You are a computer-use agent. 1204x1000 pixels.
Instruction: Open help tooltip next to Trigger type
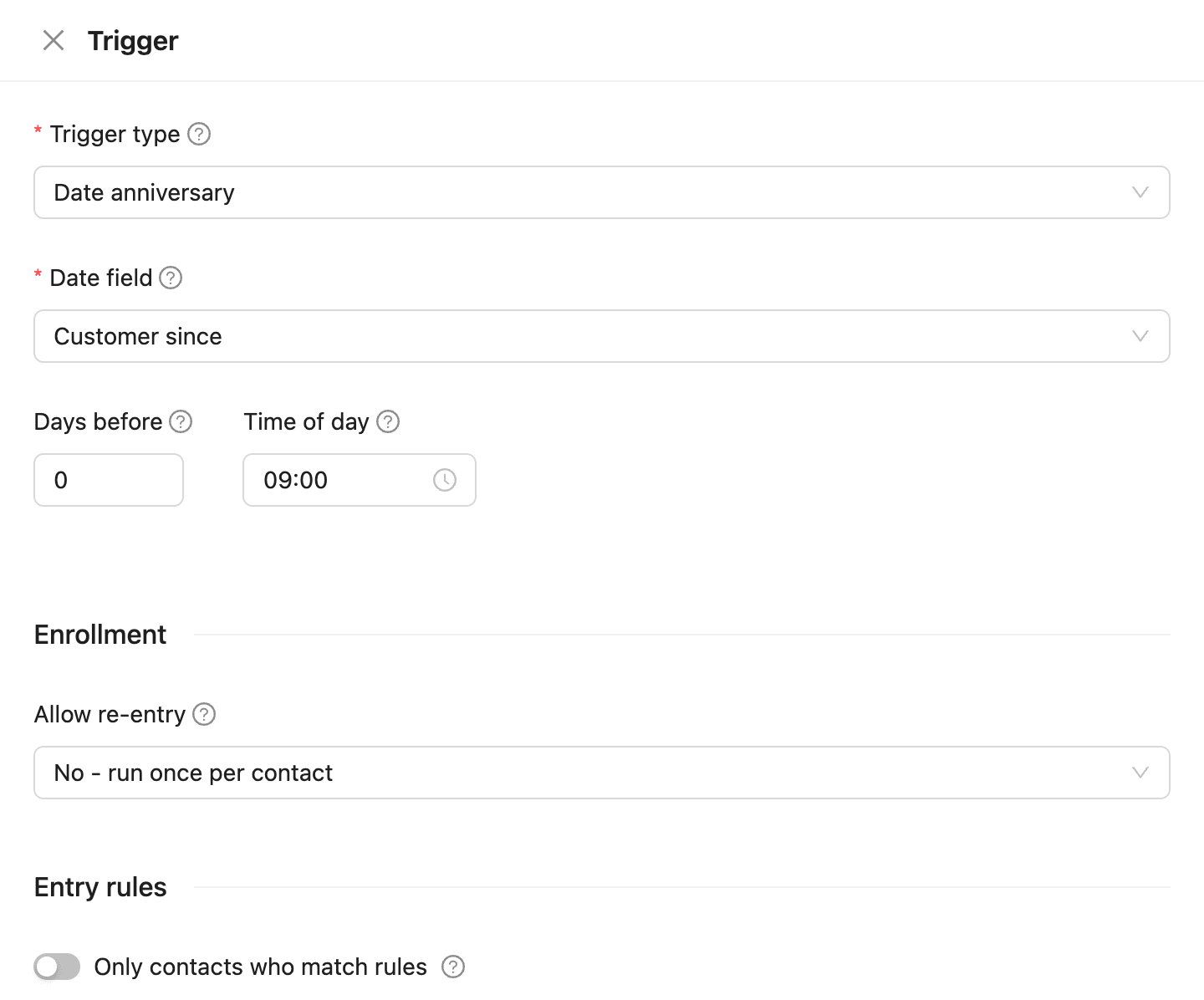point(199,134)
